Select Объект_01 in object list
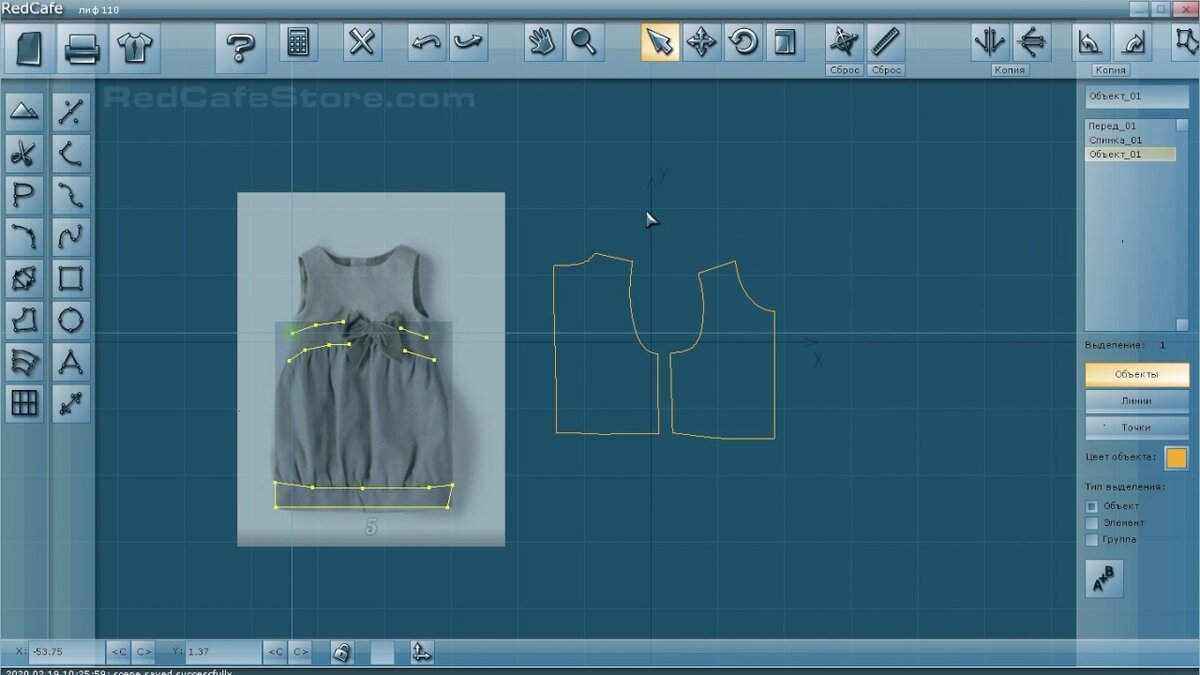 [x=1130, y=154]
